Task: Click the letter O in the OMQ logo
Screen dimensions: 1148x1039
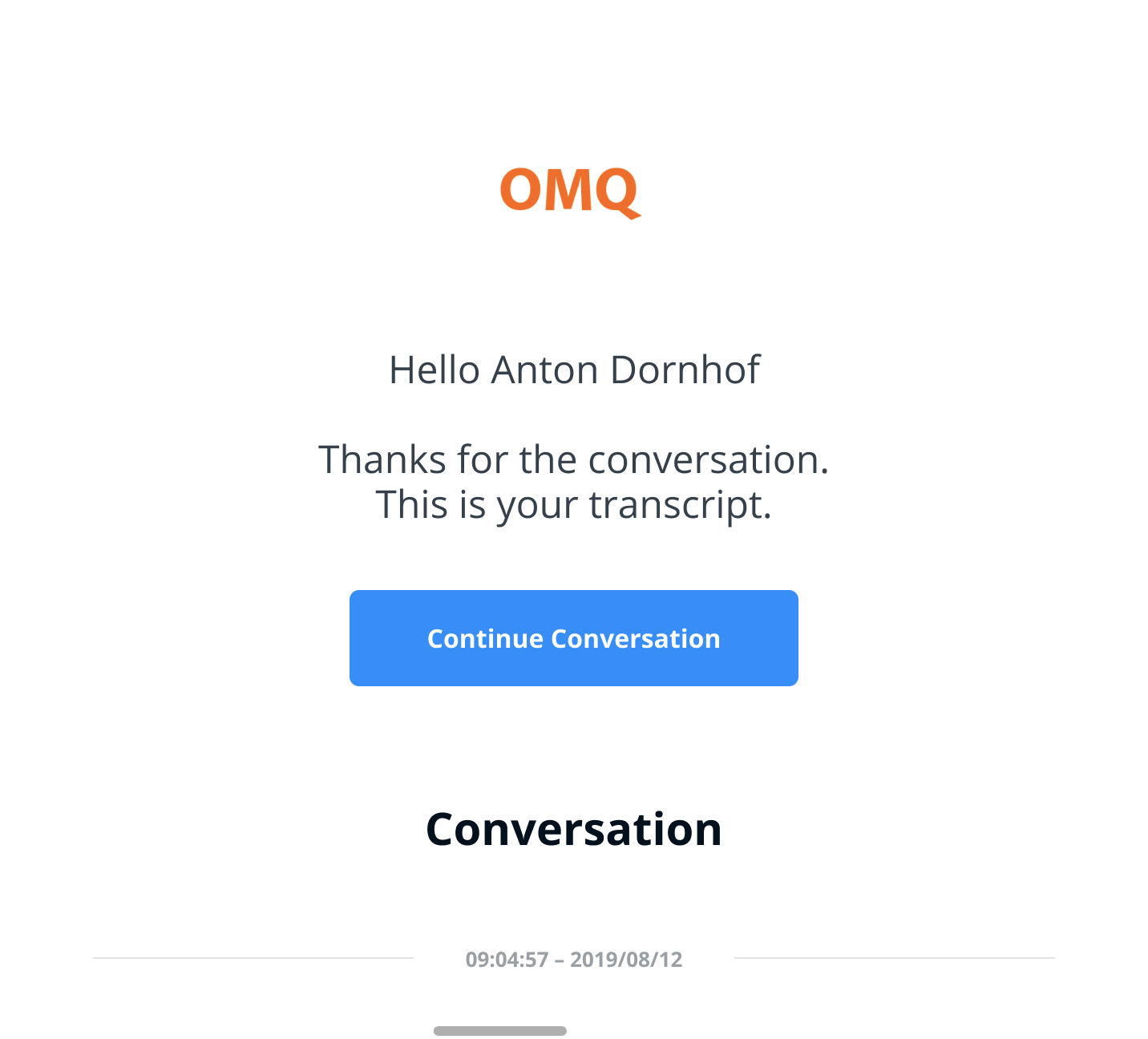Action: pos(523,190)
